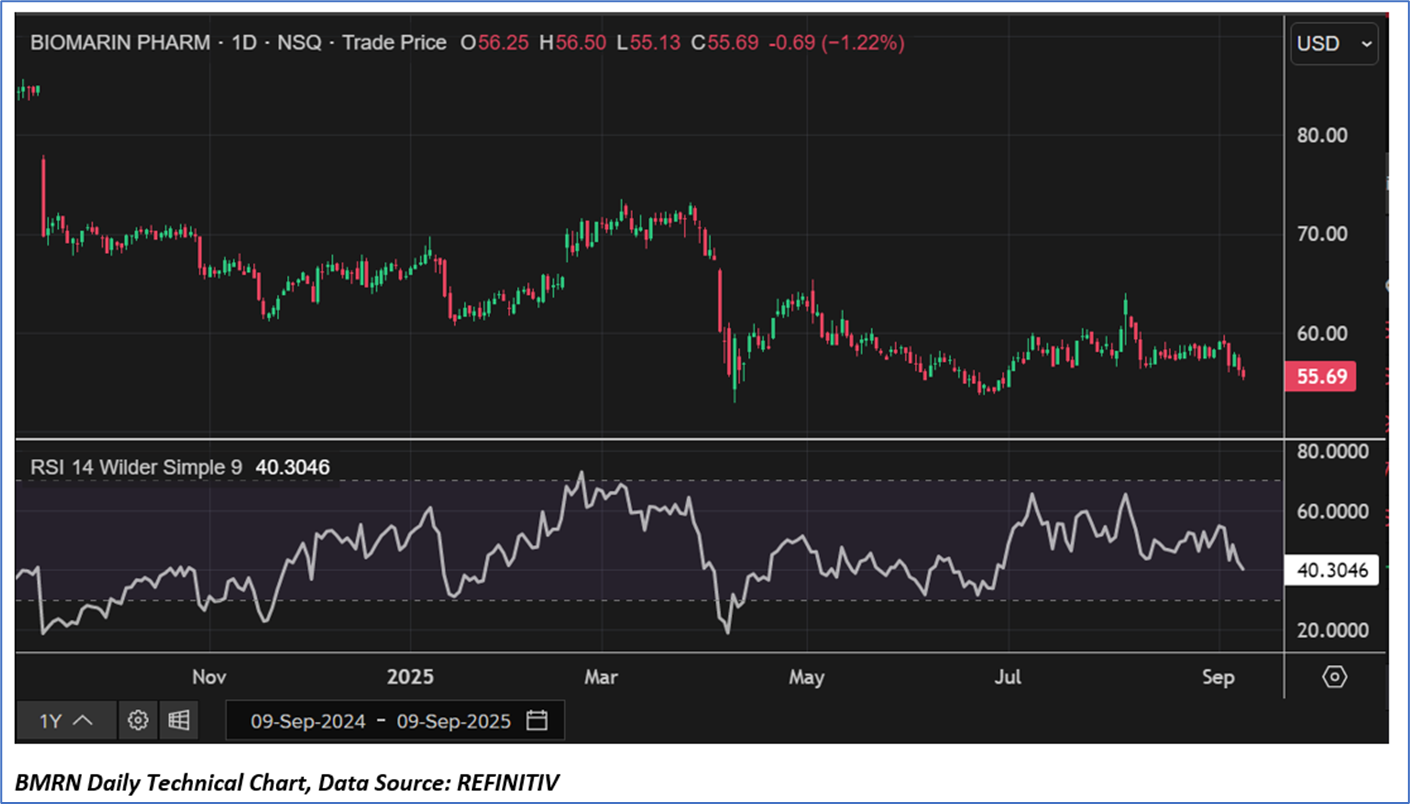Image resolution: width=1410 pixels, height=804 pixels.
Task: Click the RSI value 40.3046 beside indicator name
Action: coord(292,467)
